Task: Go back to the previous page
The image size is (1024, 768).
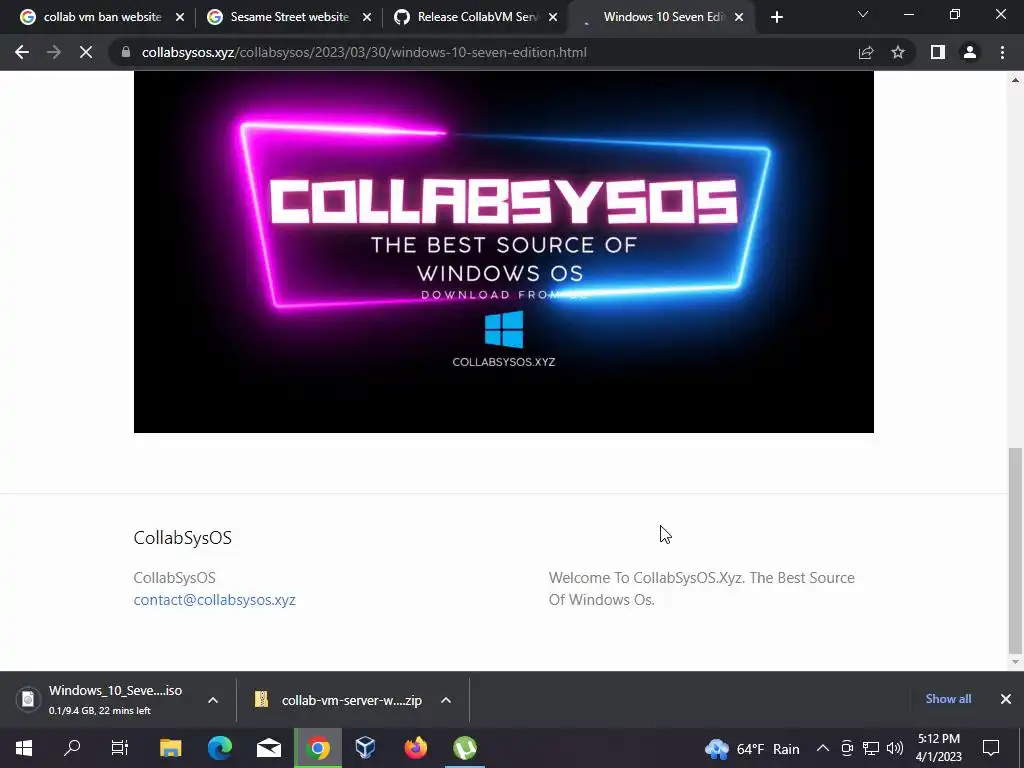Action: 22,52
